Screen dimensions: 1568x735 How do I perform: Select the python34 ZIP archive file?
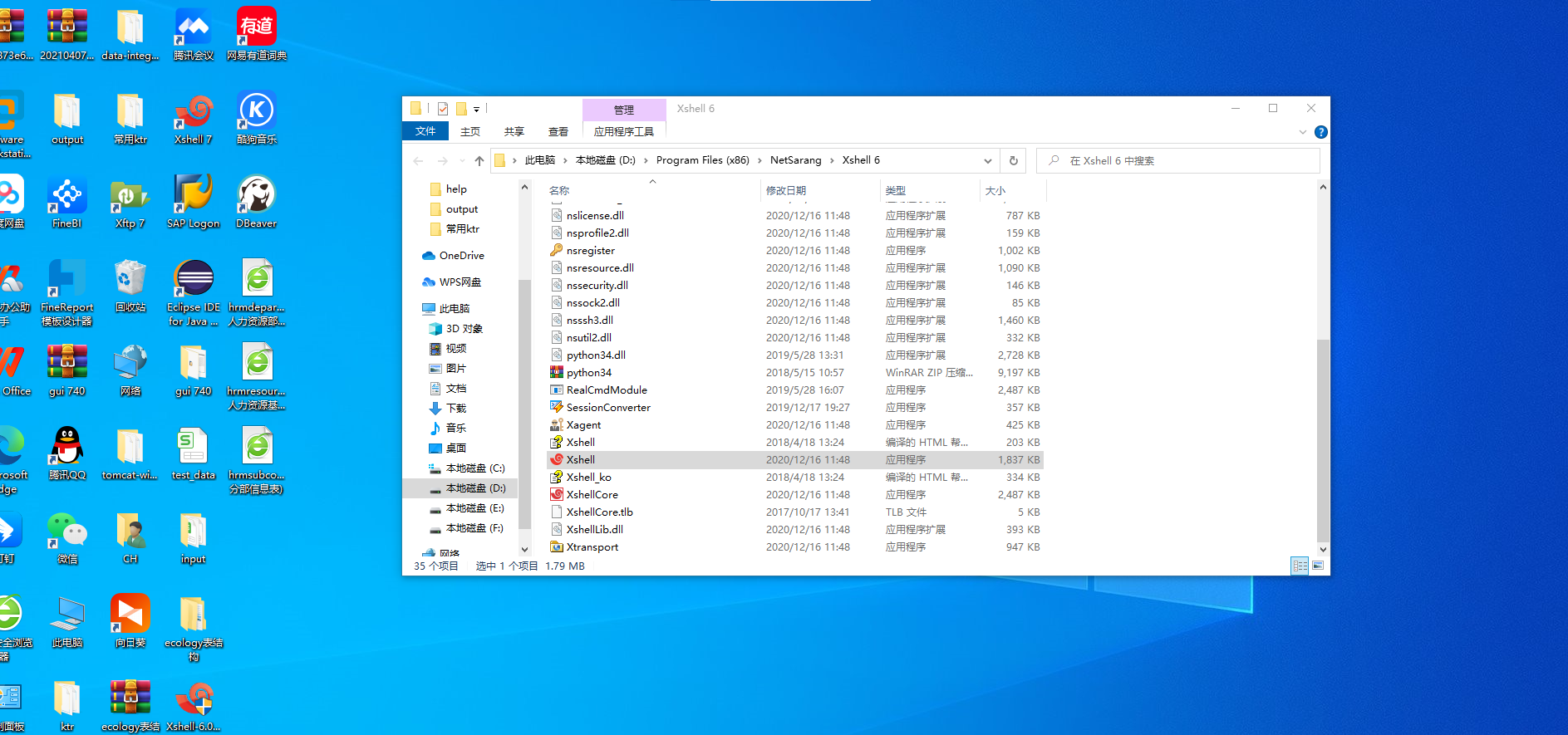795,372
